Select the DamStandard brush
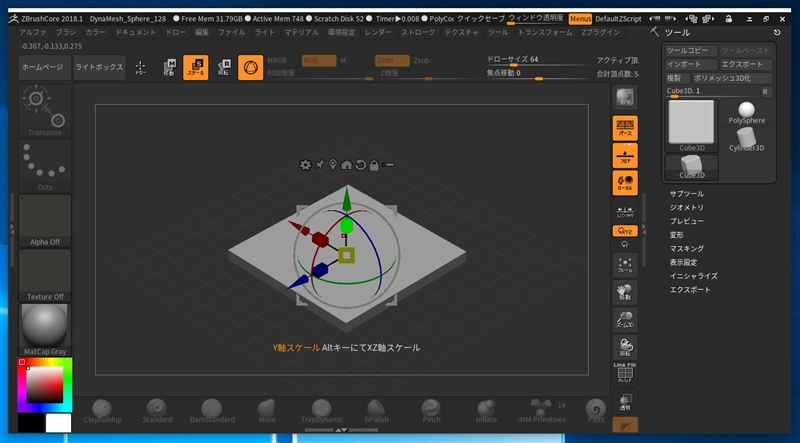This screenshot has height=443, width=800. tap(212, 411)
